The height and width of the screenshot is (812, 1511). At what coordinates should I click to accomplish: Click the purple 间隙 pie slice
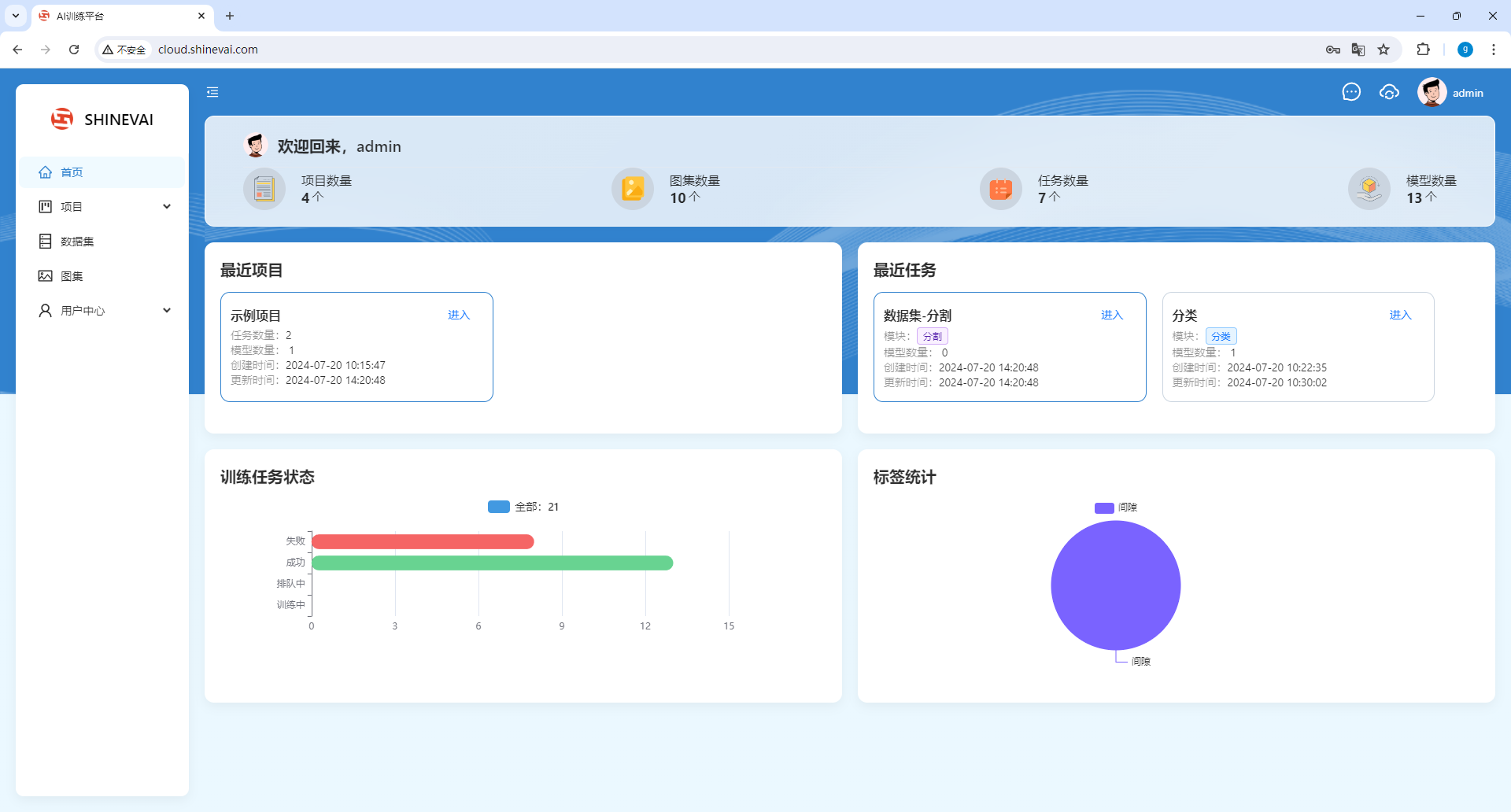(x=1116, y=585)
